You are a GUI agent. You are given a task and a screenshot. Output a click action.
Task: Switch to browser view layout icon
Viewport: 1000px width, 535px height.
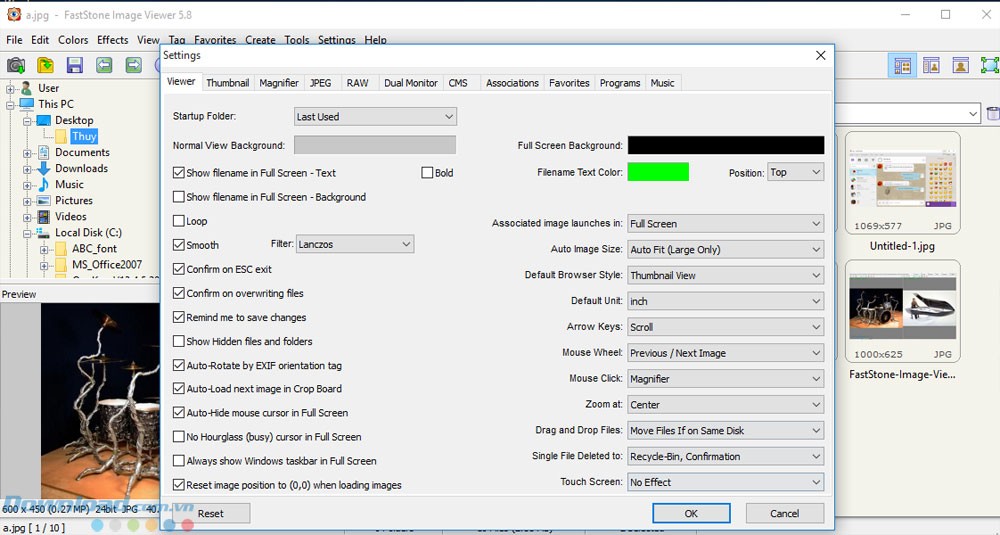point(903,66)
